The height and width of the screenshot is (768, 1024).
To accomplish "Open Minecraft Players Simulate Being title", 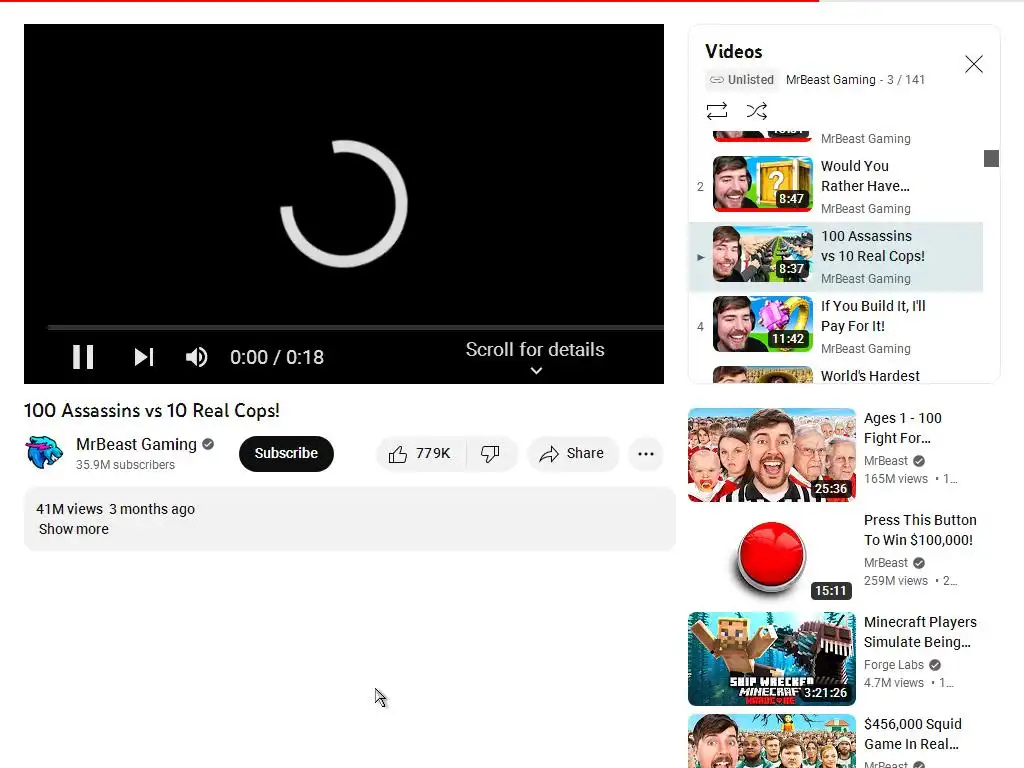I will coord(920,632).
